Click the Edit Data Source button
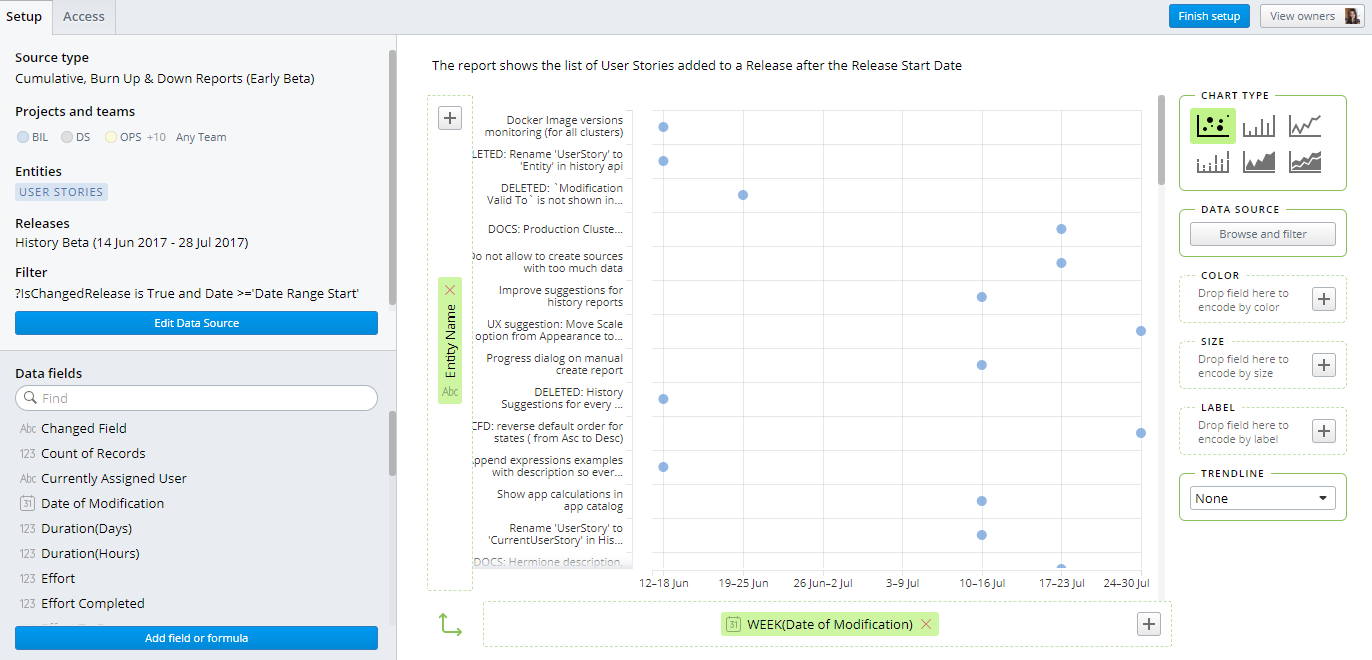Image resolution: width=1372 pixels, height=660 pixels. point(196,322)
